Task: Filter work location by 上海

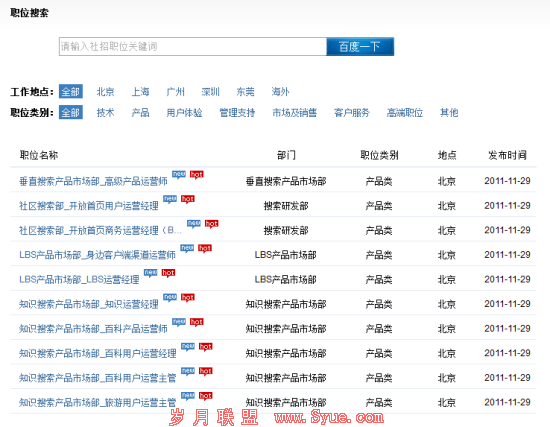Action: point(140,92)
